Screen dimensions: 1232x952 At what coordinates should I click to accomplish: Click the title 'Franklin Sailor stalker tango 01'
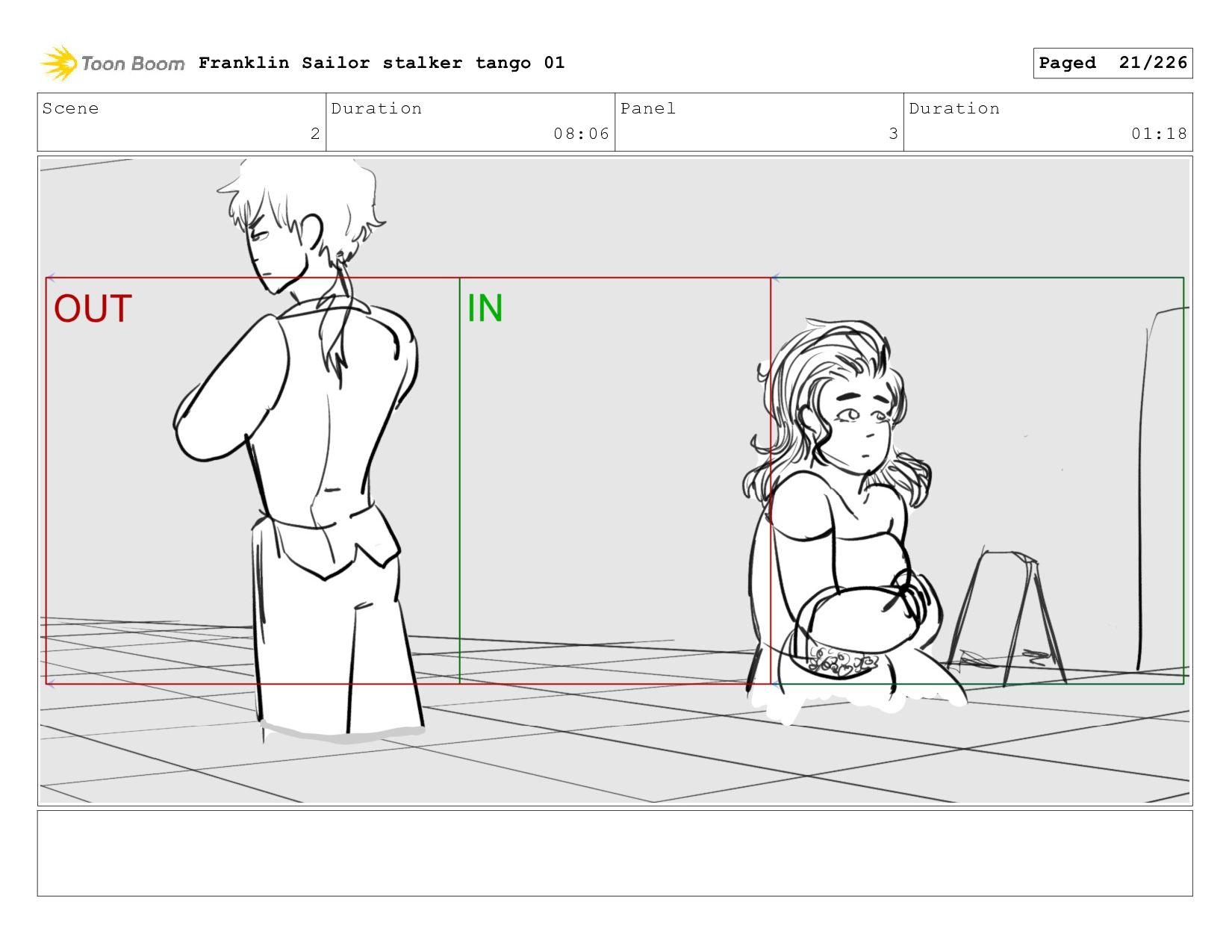[382, 63]
